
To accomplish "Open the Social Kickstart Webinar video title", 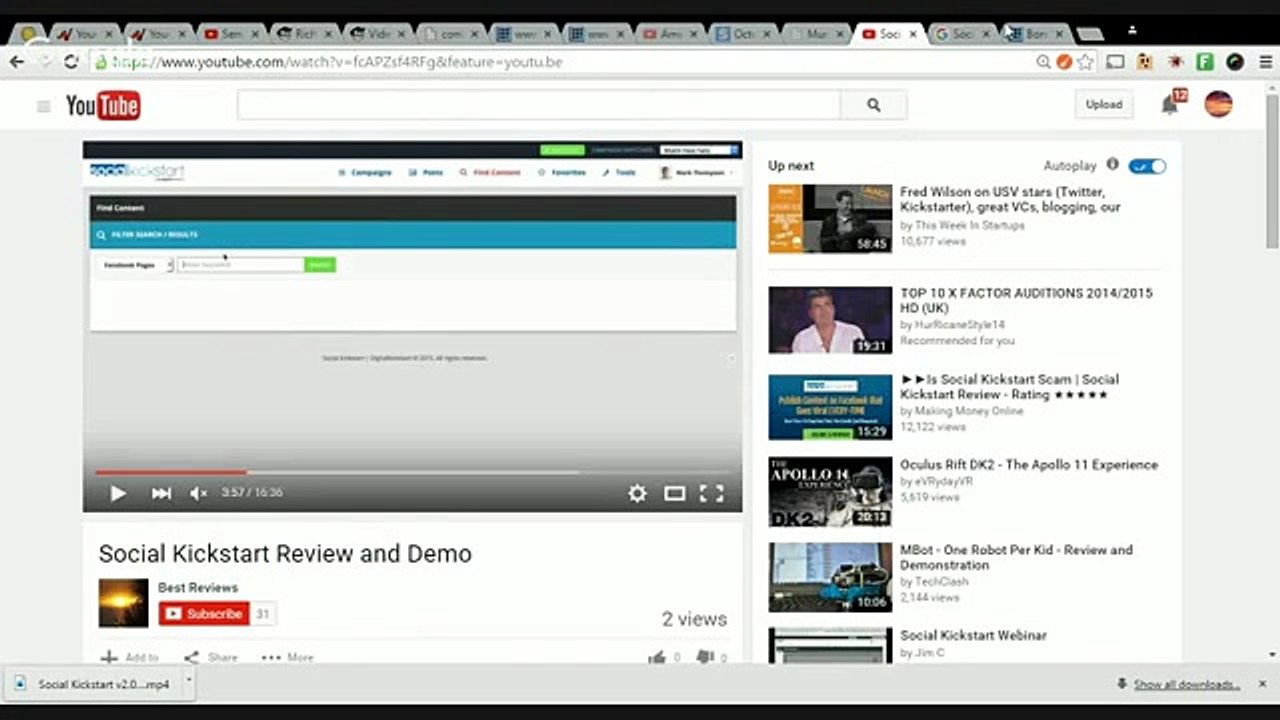I will pyautogui.click(x=973, y=635).
